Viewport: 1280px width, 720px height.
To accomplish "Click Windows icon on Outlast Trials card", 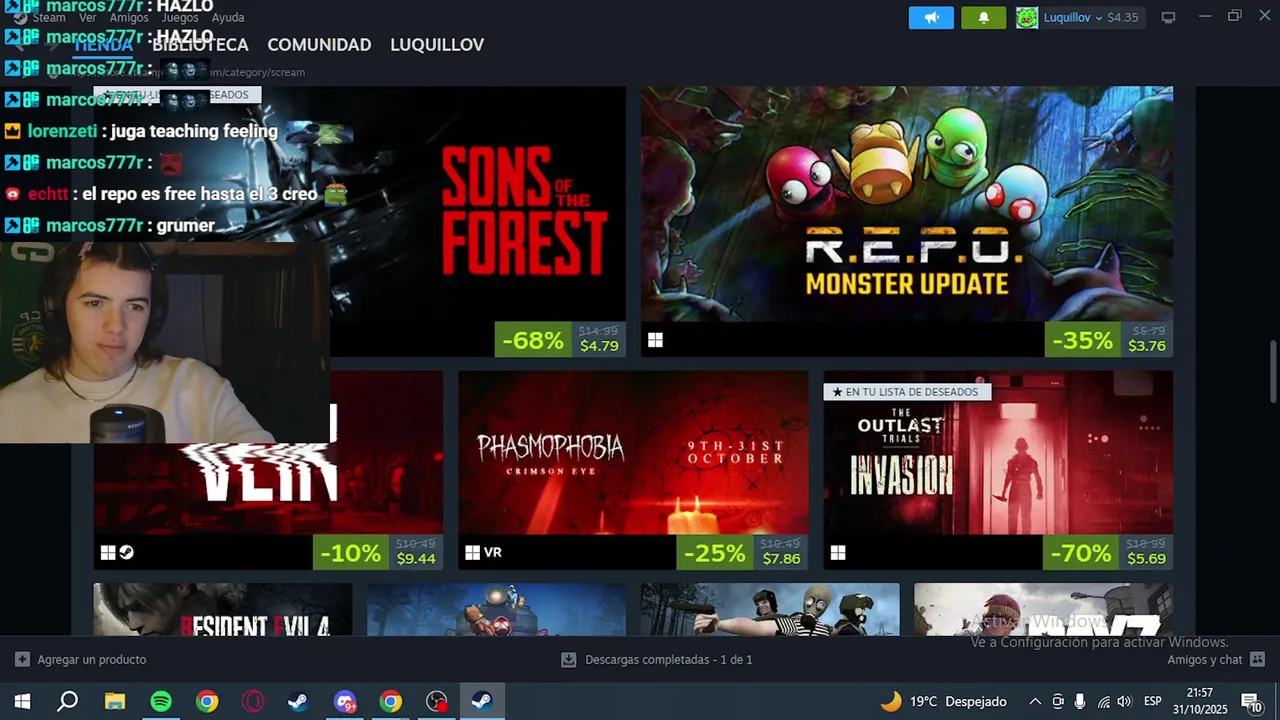I will click(x=838, y=552).
